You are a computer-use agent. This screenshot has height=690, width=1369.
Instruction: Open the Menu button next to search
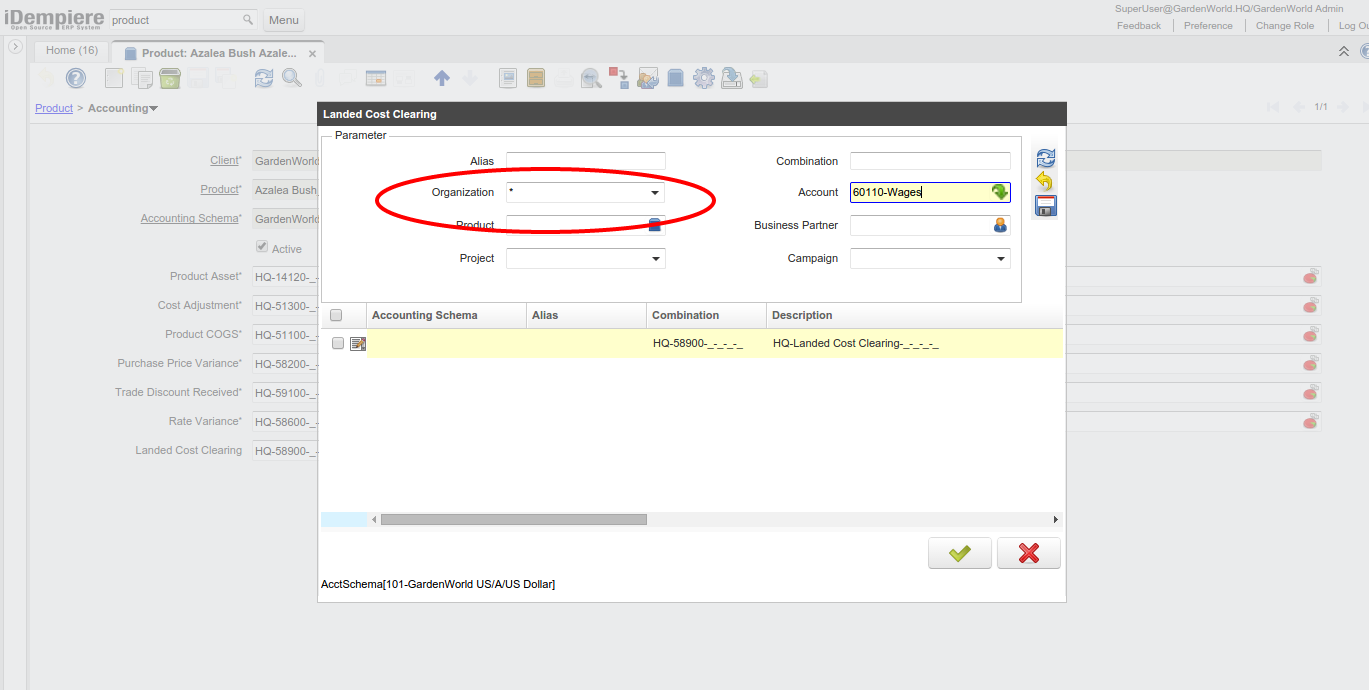tap(284, 20)
